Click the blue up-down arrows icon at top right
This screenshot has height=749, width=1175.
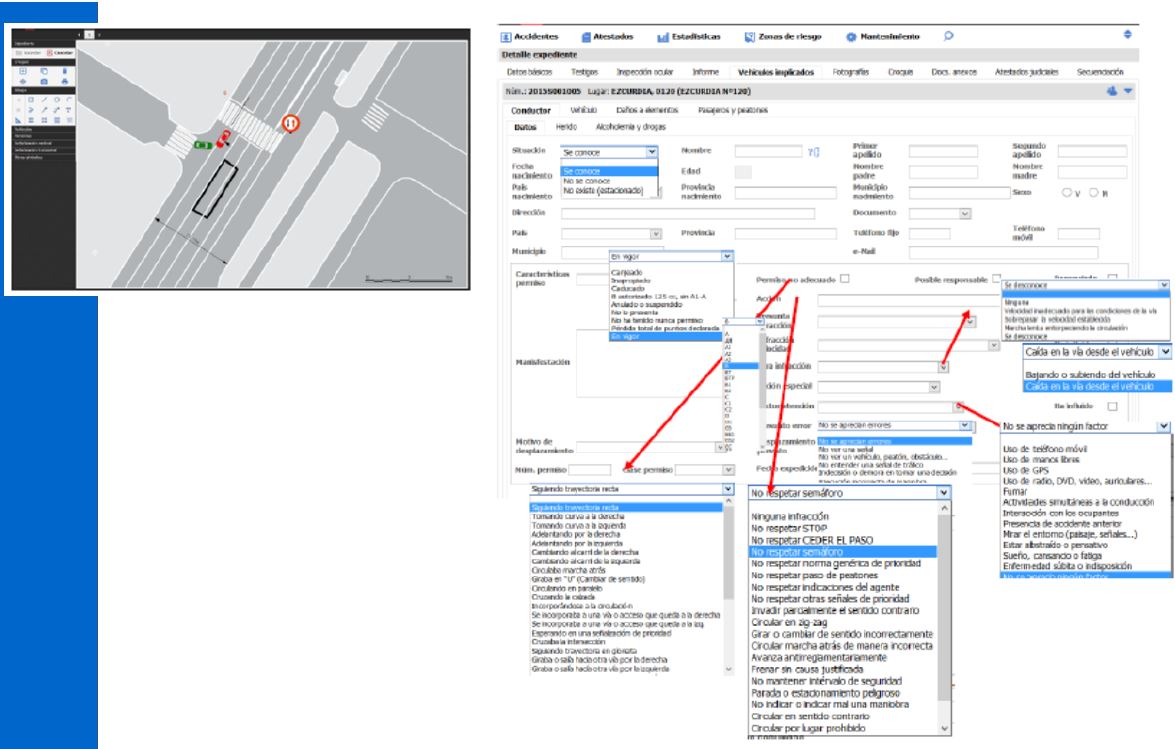pyautogui.click(x=1127, y=34)
